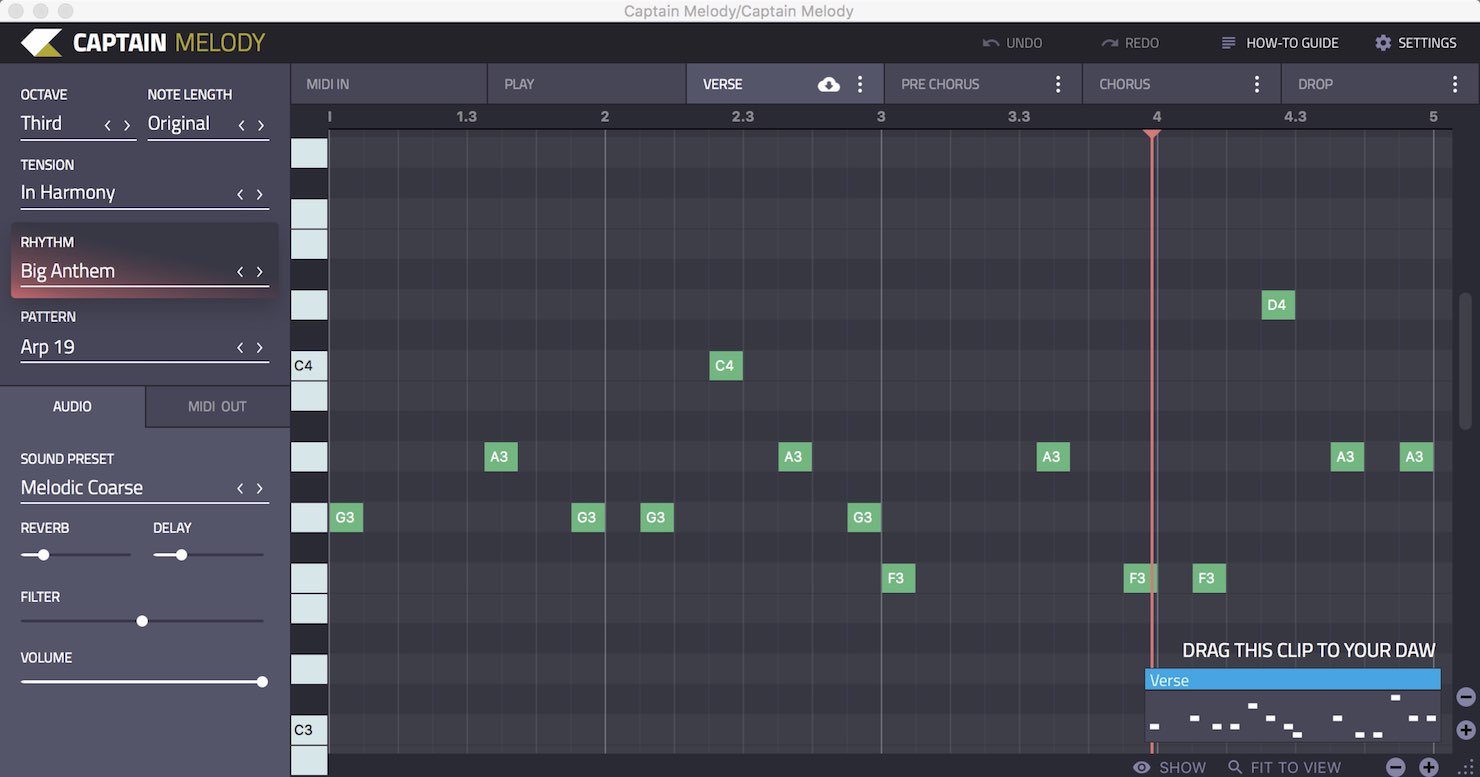Click the Settings gear icon
1480x777 pixels.
coord(1383,43)
